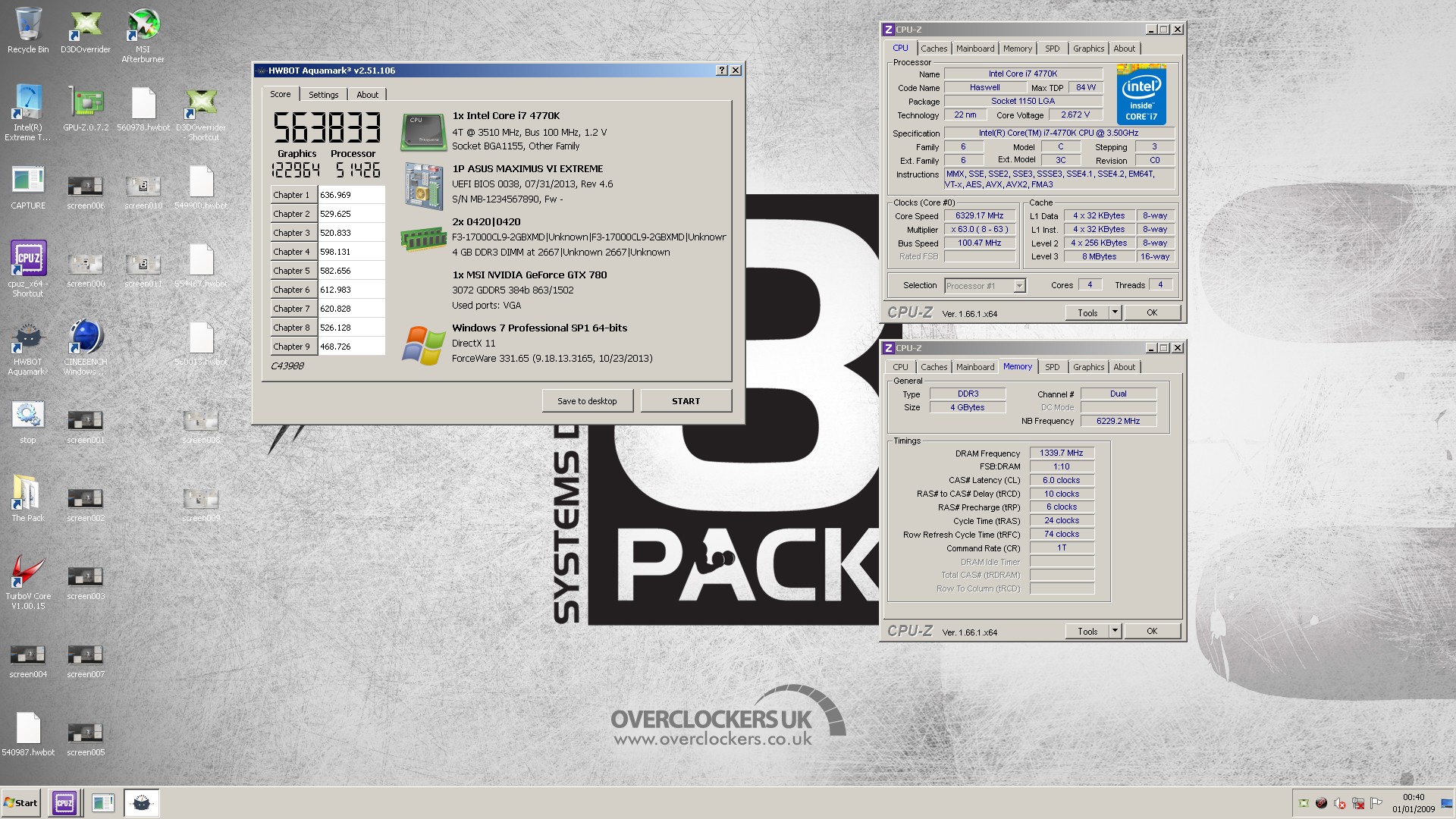This screenshot has width=1456, height=819.
Task: Click Tools button in lower CPU-Z
Action: tap(1087, 631)
